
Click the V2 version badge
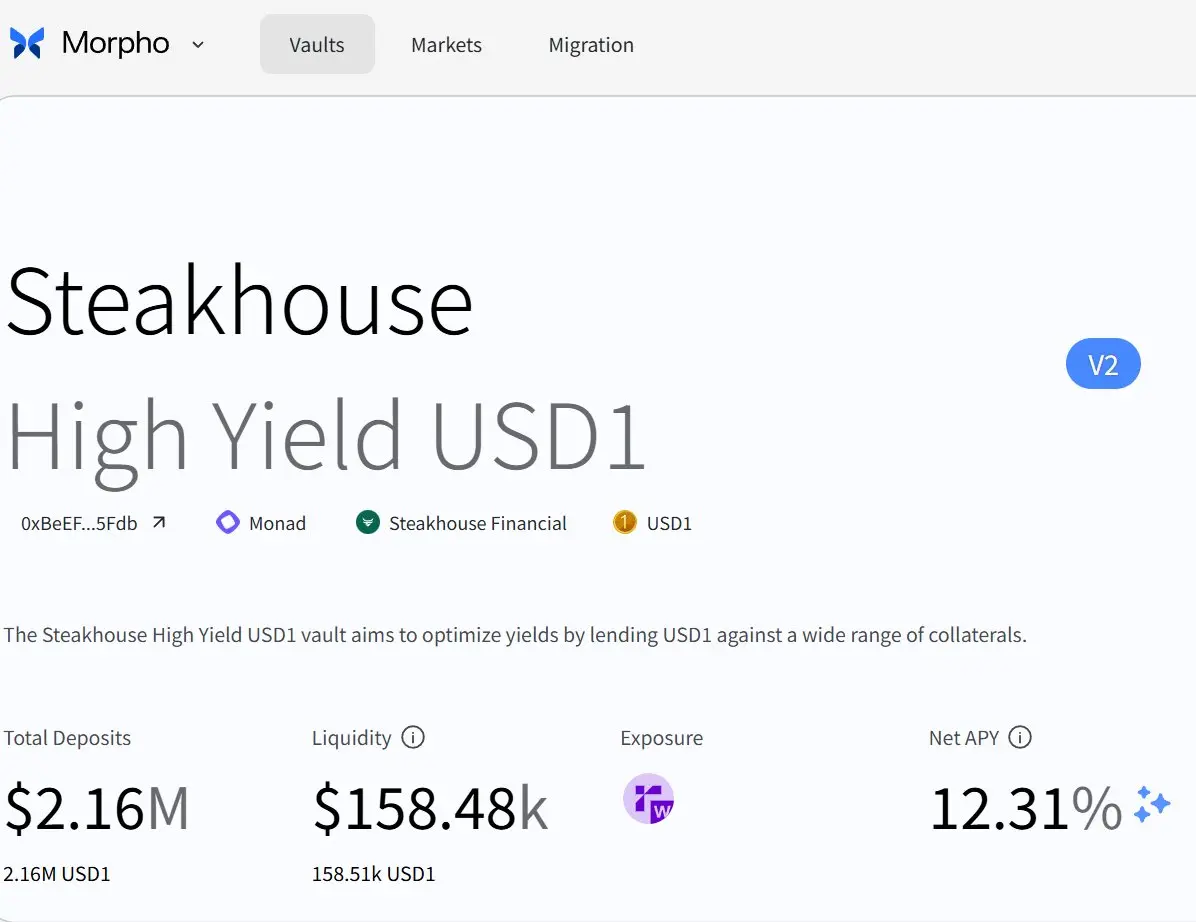(1103, 364)
